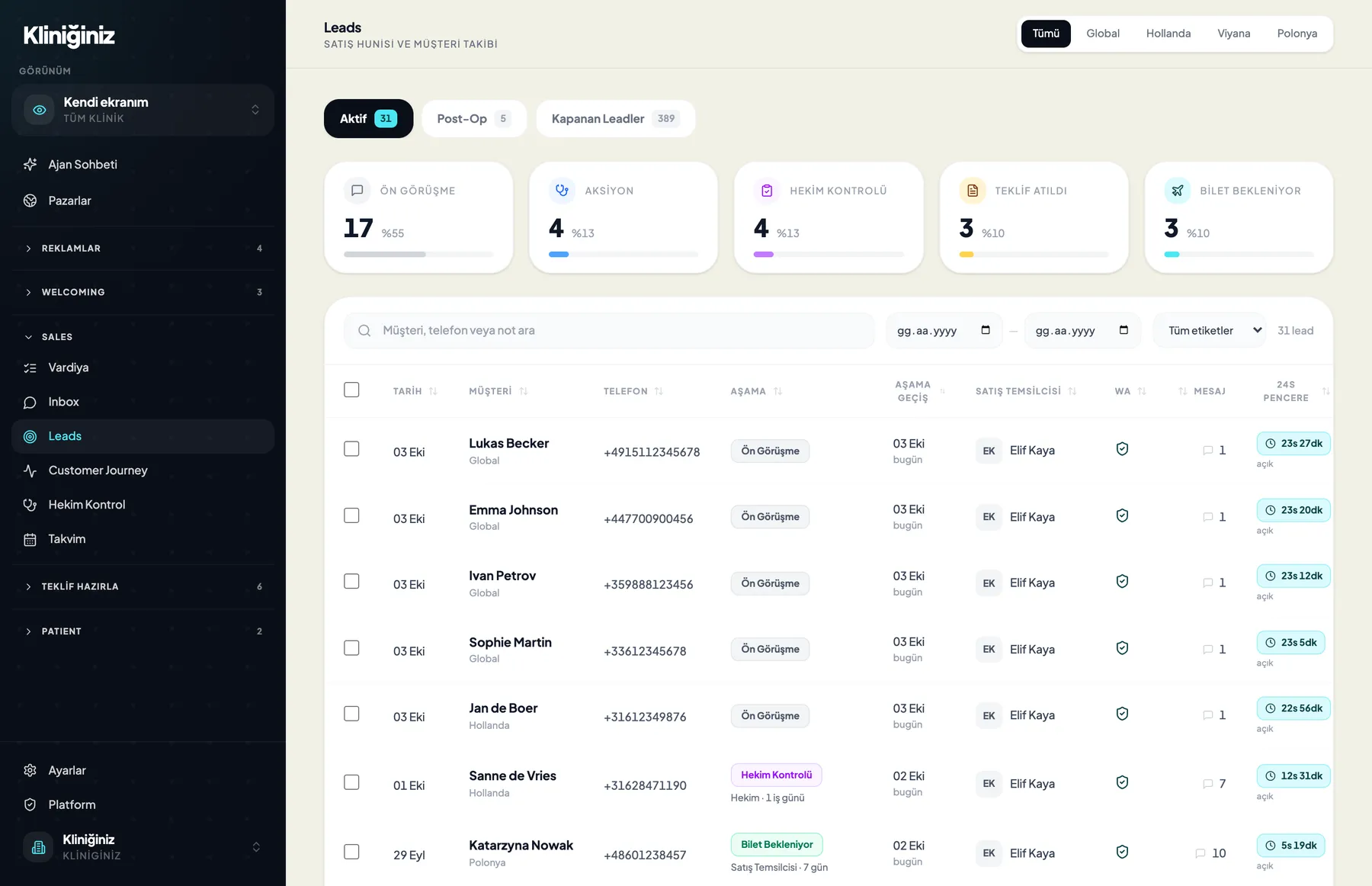
Task: Open Ayarlar gear icon
Action: pos(30,770)
